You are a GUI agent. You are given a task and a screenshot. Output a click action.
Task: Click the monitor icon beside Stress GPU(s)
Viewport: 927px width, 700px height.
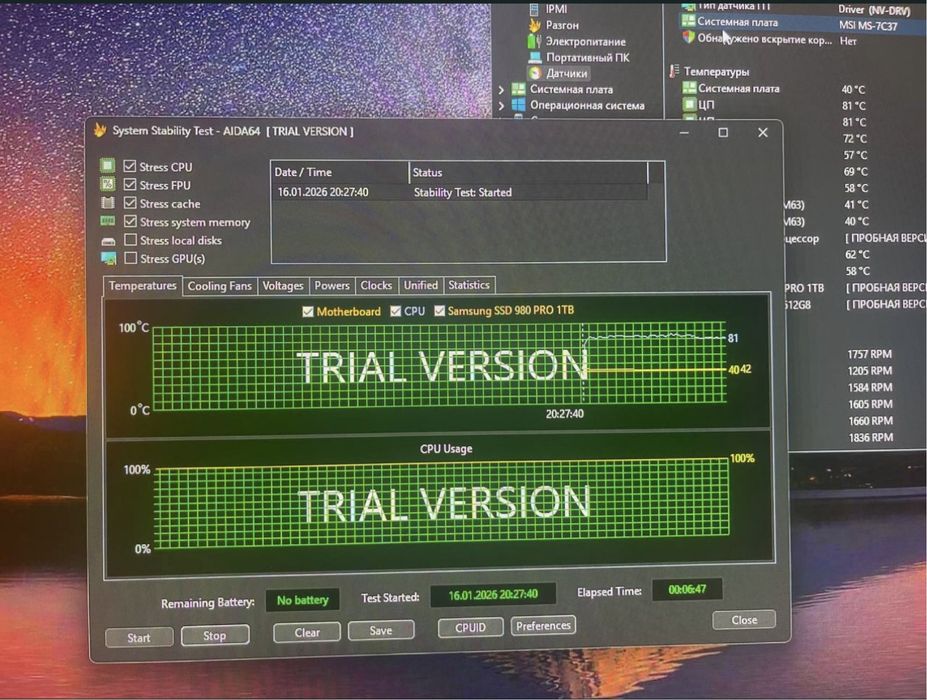tap(108, 258)
